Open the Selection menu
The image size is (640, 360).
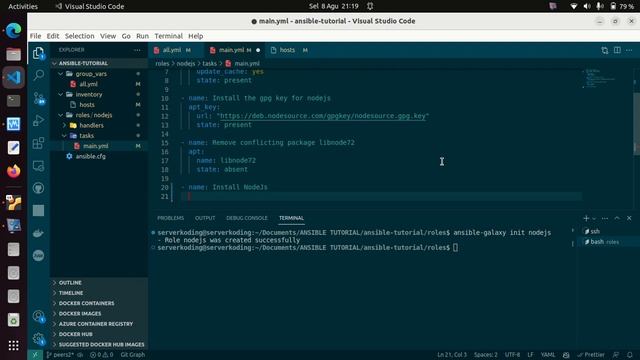79,36
